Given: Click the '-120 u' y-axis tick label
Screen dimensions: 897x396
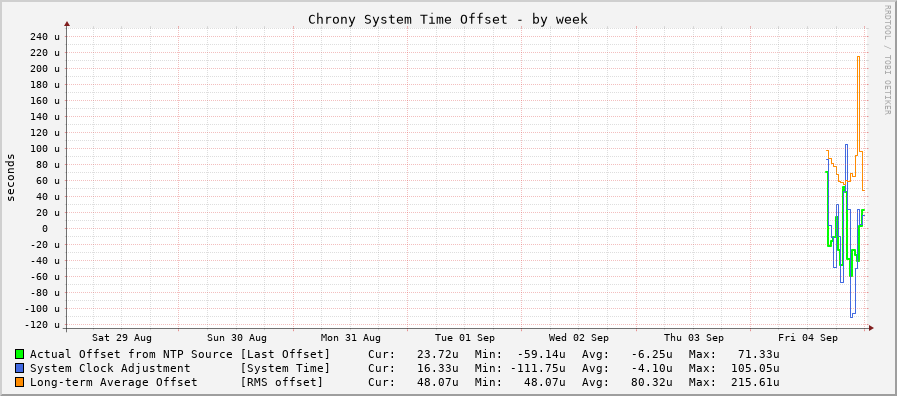Looking at the screenshot, I should click(x=41, y=325).
